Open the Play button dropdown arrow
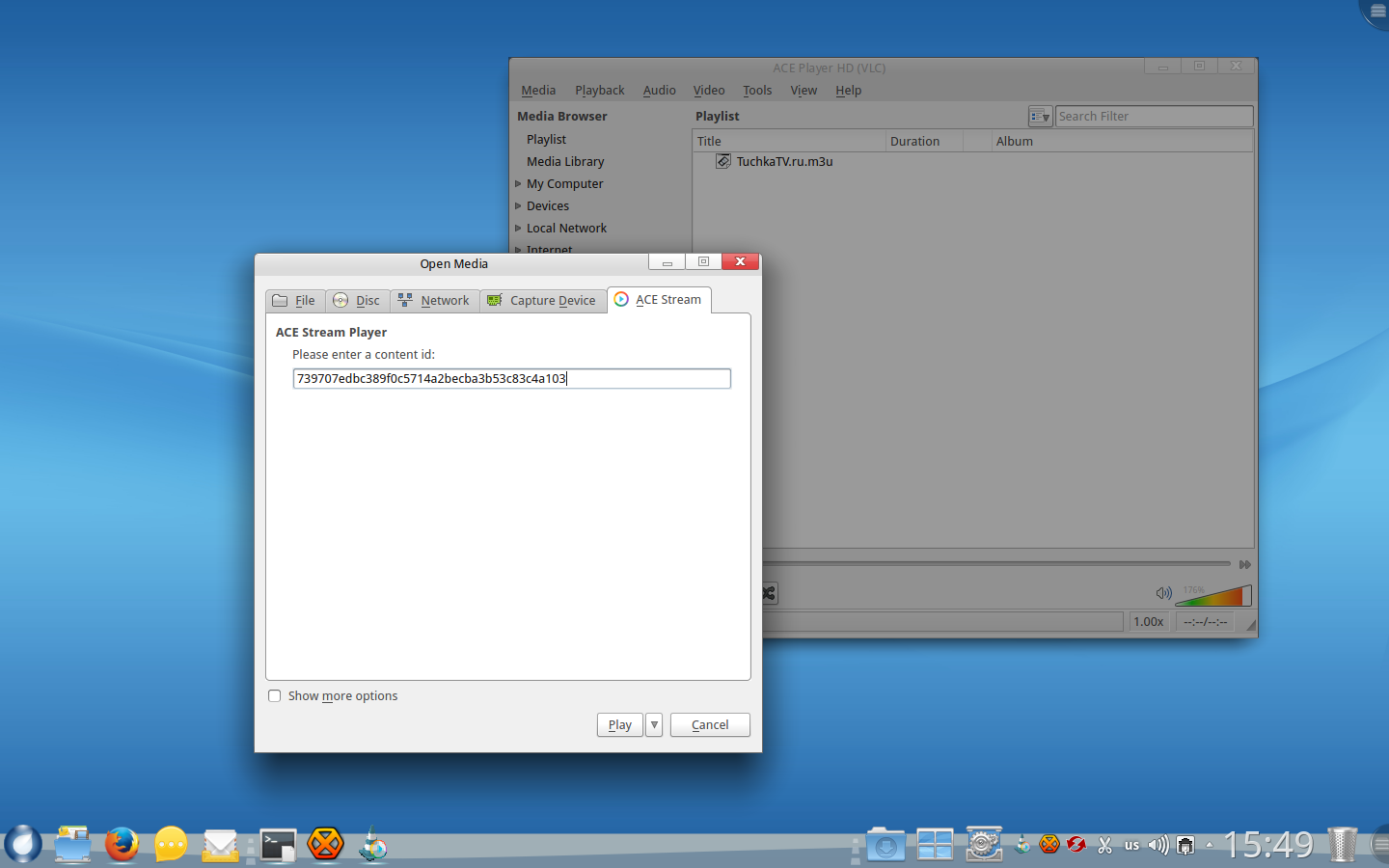The width and height of the screenshot is (1389, 868). 654,725
